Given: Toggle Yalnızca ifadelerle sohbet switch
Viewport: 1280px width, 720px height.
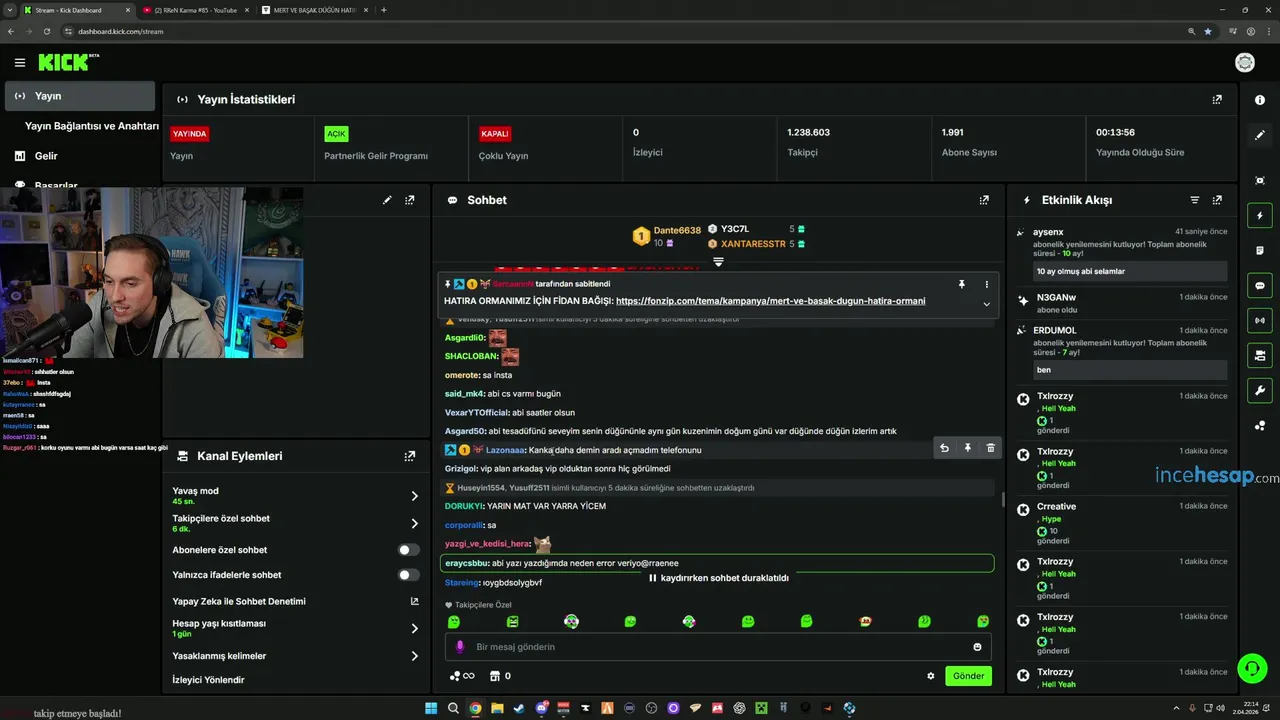Looking at the screenshot, I should pyautogui.click(x=408, y=575).
